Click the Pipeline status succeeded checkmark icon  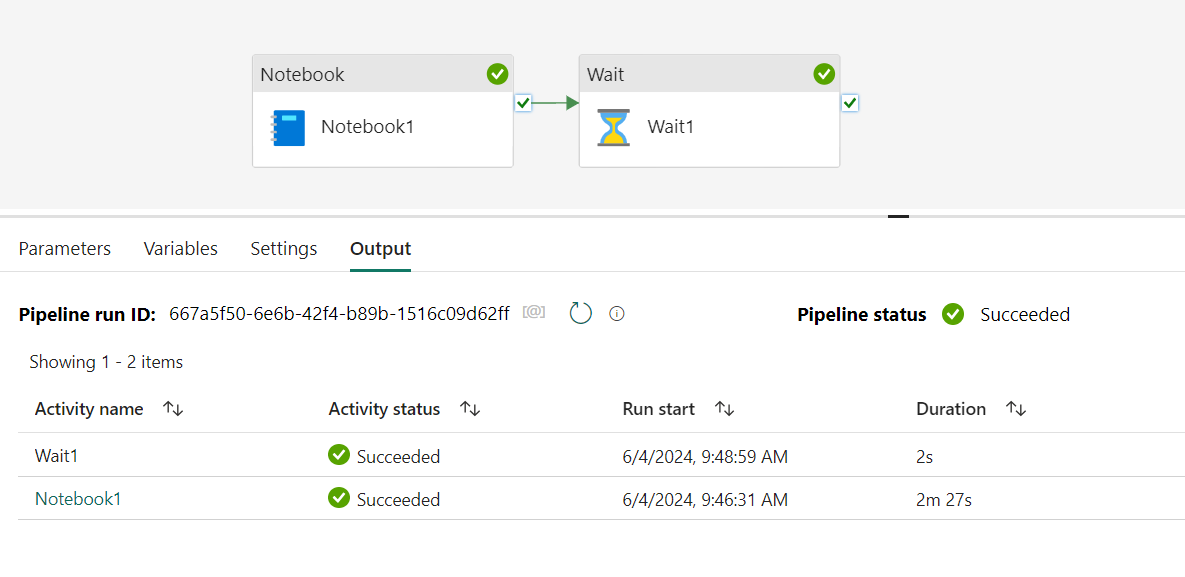tap(953, 314)
